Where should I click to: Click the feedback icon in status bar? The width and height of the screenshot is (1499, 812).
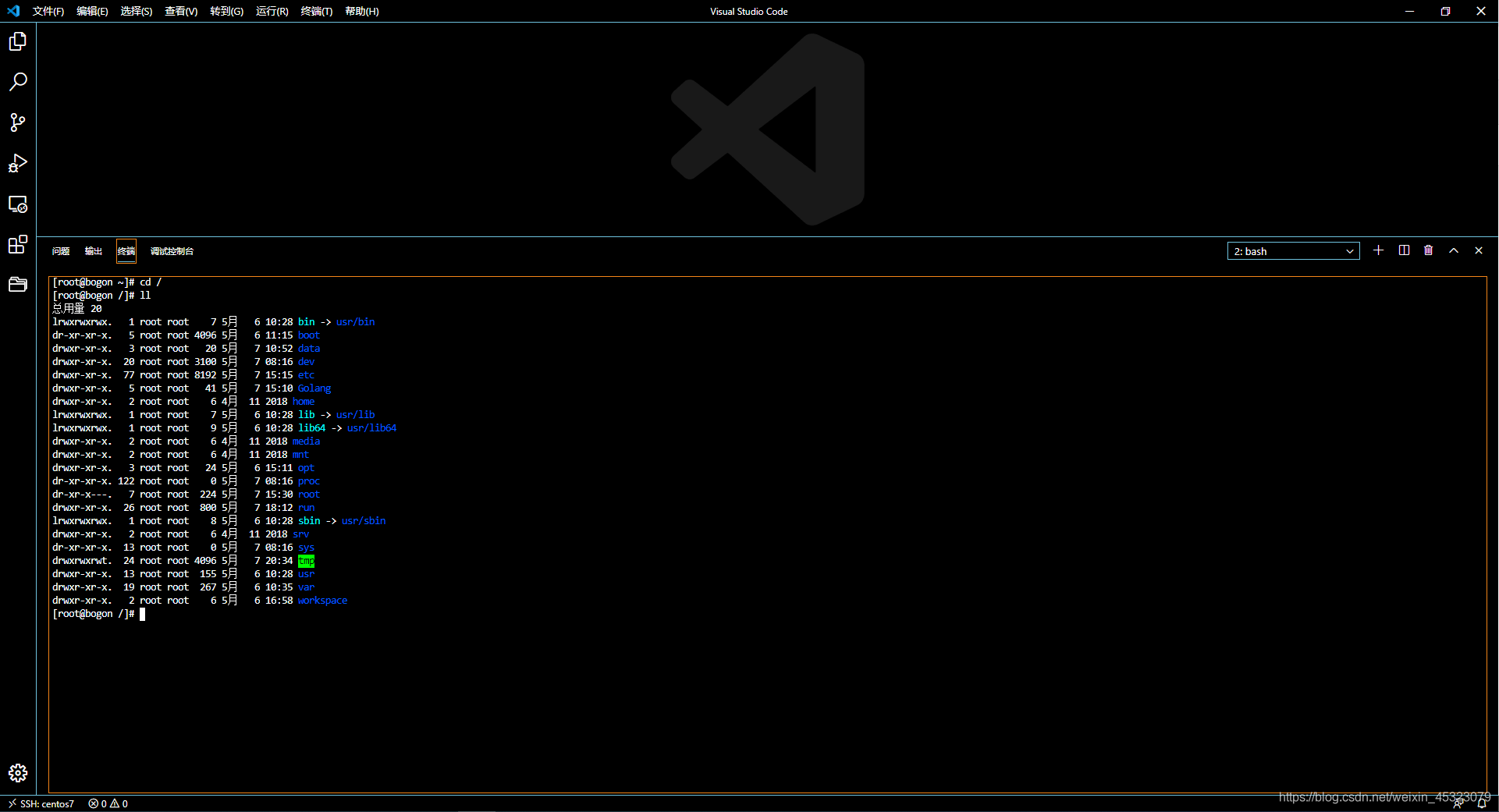click(x=1458, y=803)
